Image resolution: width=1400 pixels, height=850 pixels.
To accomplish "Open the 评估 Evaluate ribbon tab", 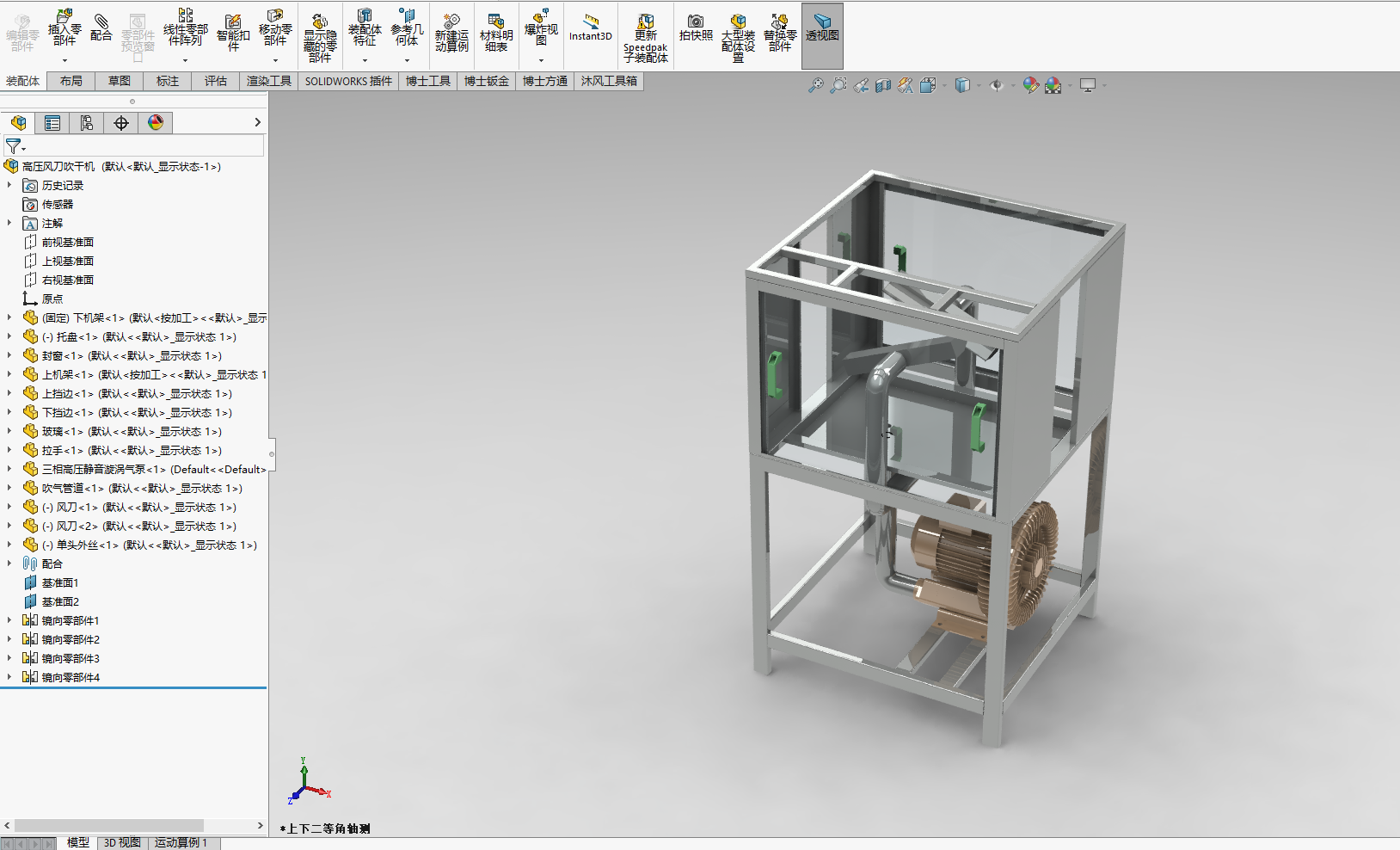I will tap(216, 81).
